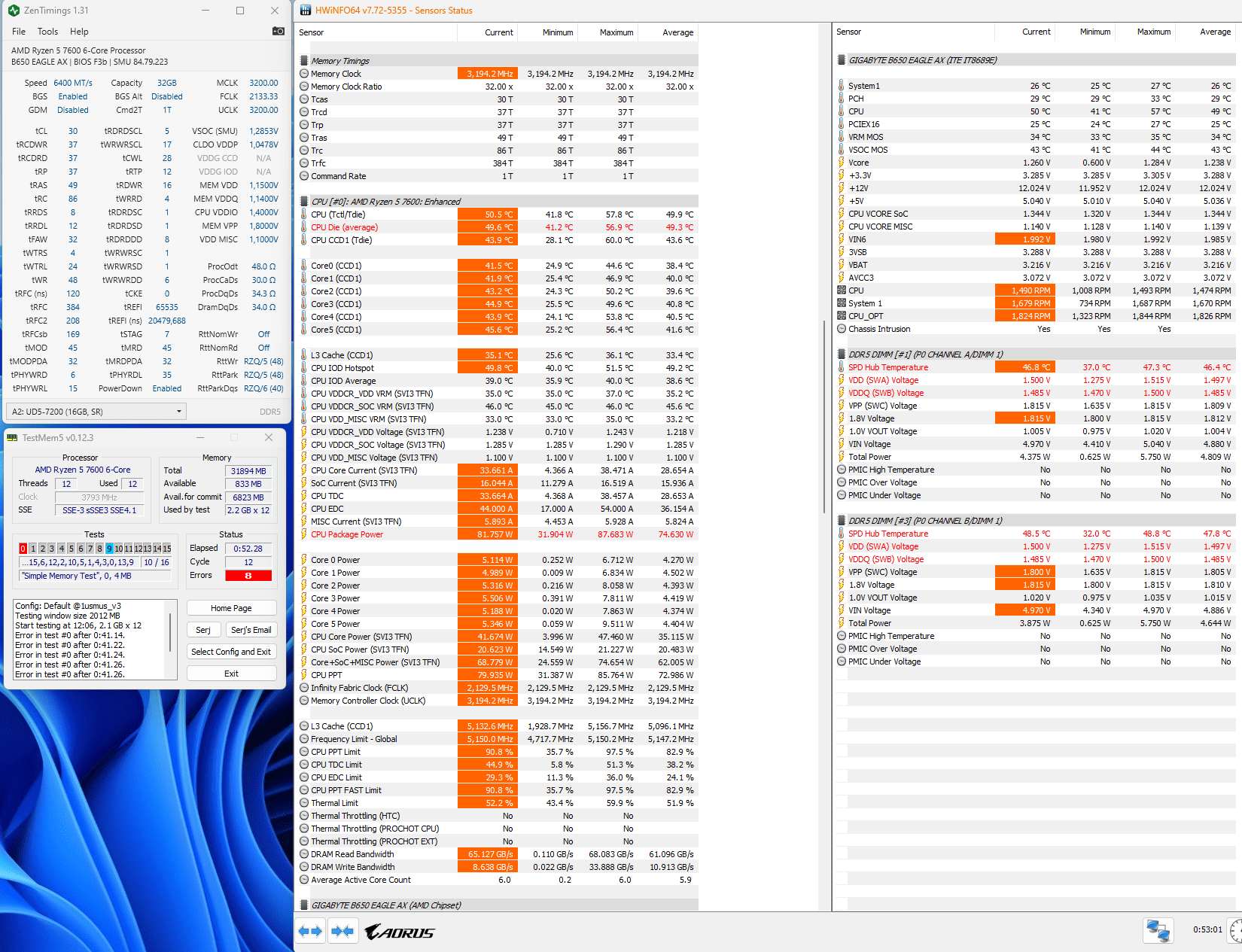Click the DRAM Read Bandwidth sensor icon
This screenshot has width=1242, height=952.
(304, 854)
